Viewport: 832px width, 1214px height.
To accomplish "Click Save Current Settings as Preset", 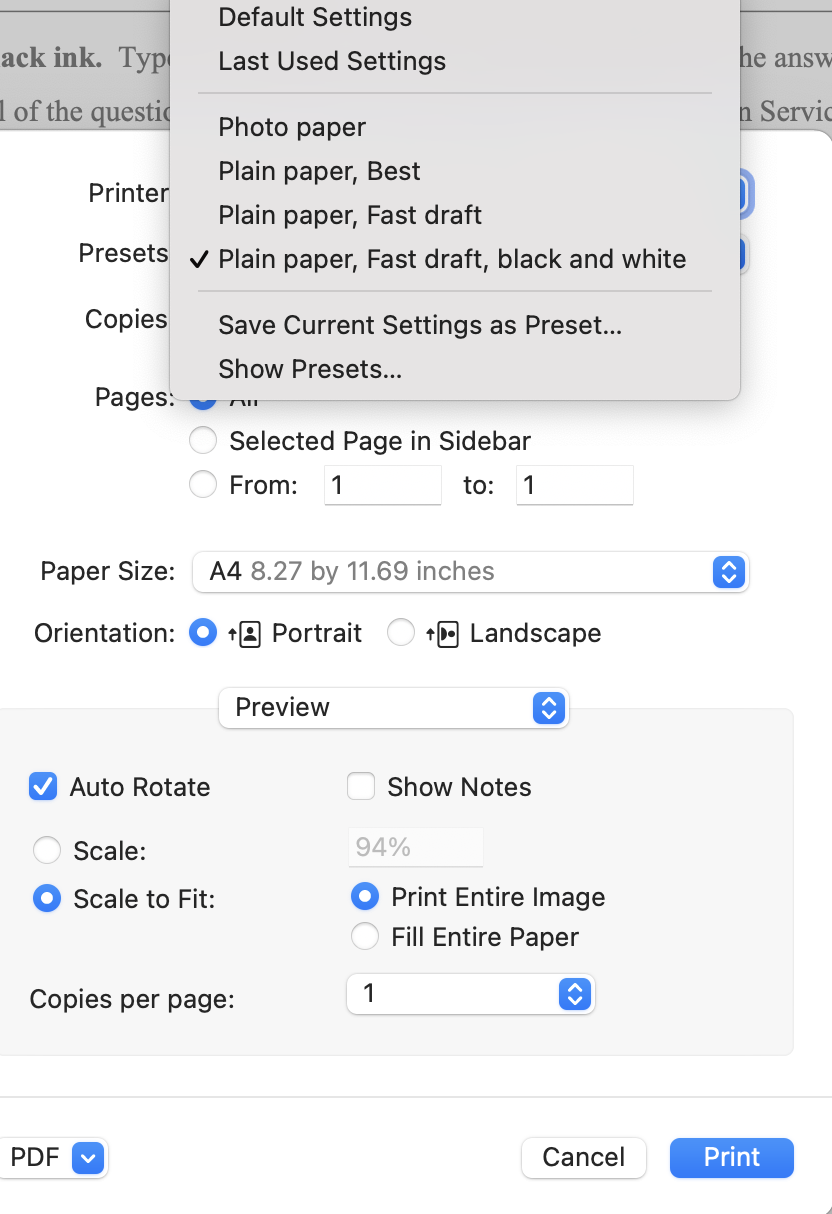I will click(x=420, y=326).
